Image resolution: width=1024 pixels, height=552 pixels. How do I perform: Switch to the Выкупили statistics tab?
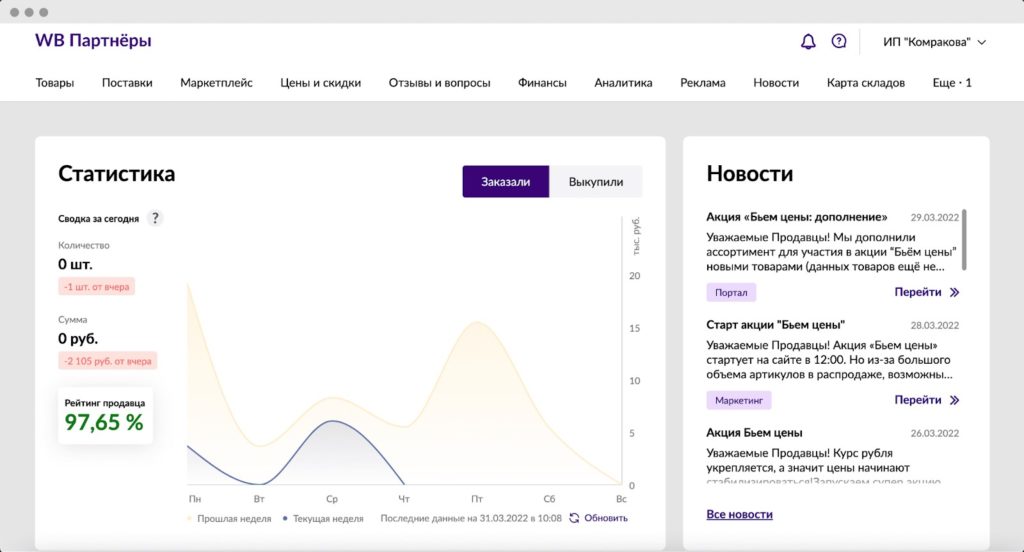[x=596, y=182]
